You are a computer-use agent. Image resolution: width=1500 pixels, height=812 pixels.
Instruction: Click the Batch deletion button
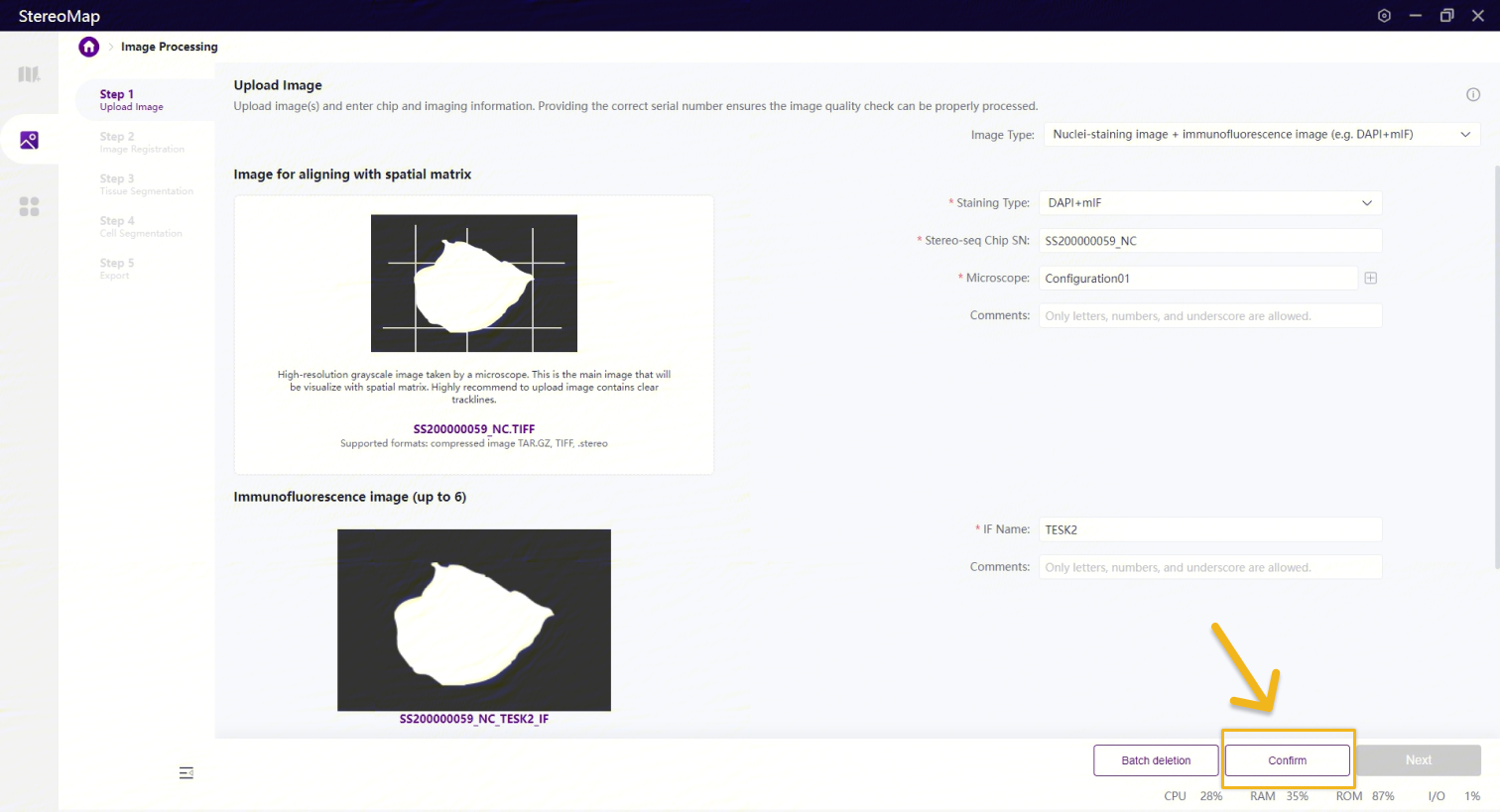(x=1156, y=760)
